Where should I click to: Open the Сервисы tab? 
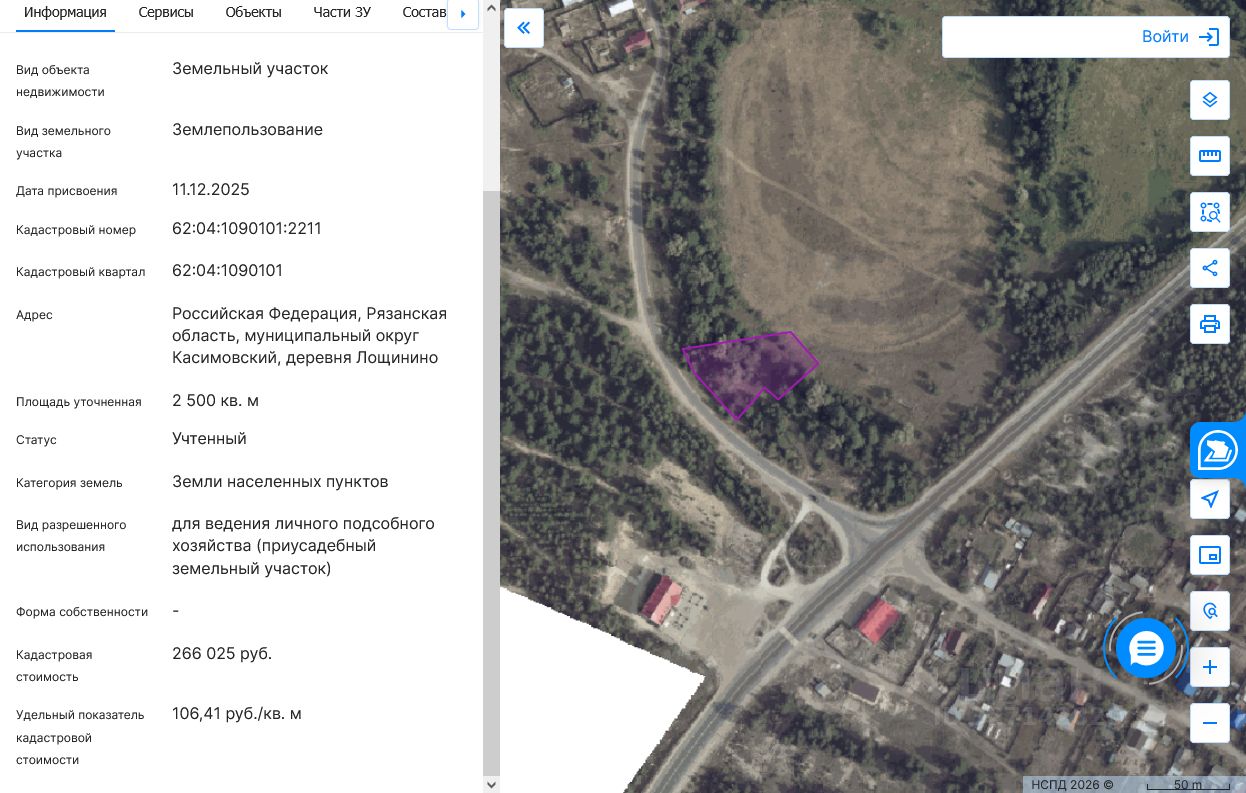click(166, 13)
